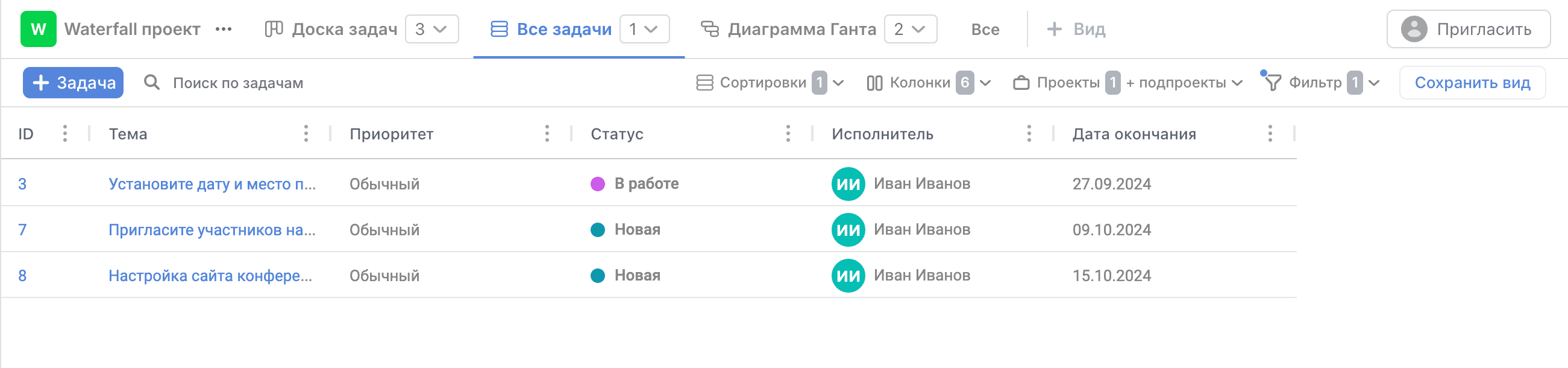Click the avatar icon in Пригласить
1568x368 pixels.
pos(1414,28)
